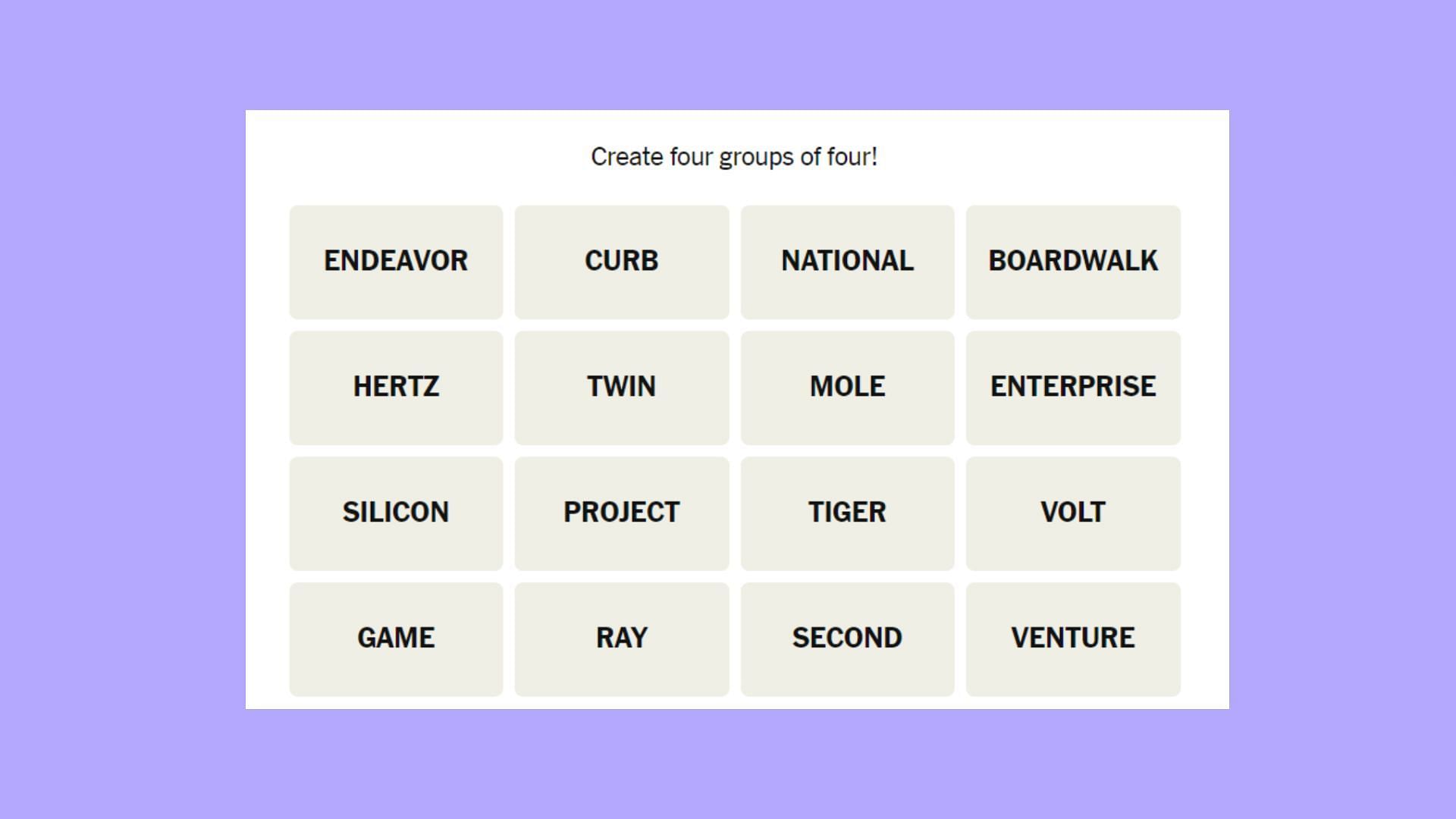Toggle the TWIN word tile
The width and height of the screenshot is (1456, 819).
622,386
